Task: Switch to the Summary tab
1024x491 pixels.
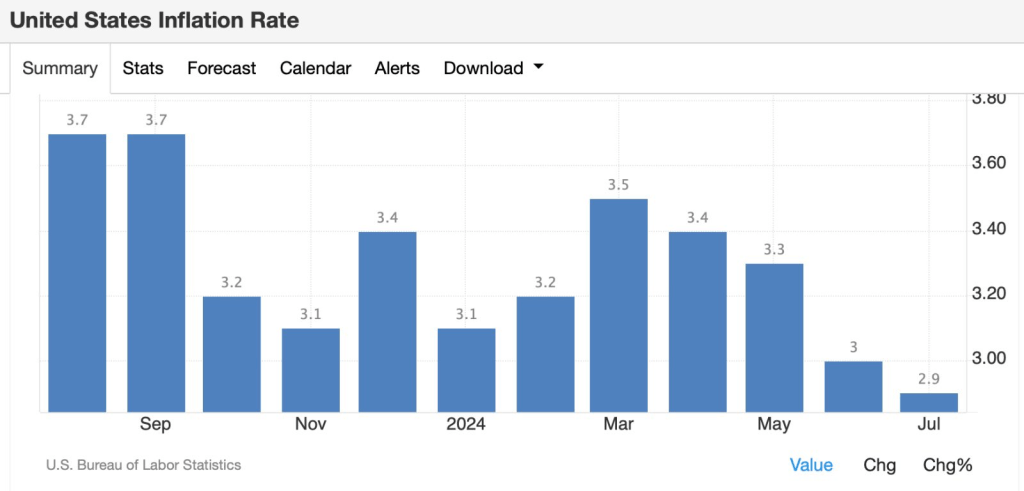Action: tap(60, 68)
